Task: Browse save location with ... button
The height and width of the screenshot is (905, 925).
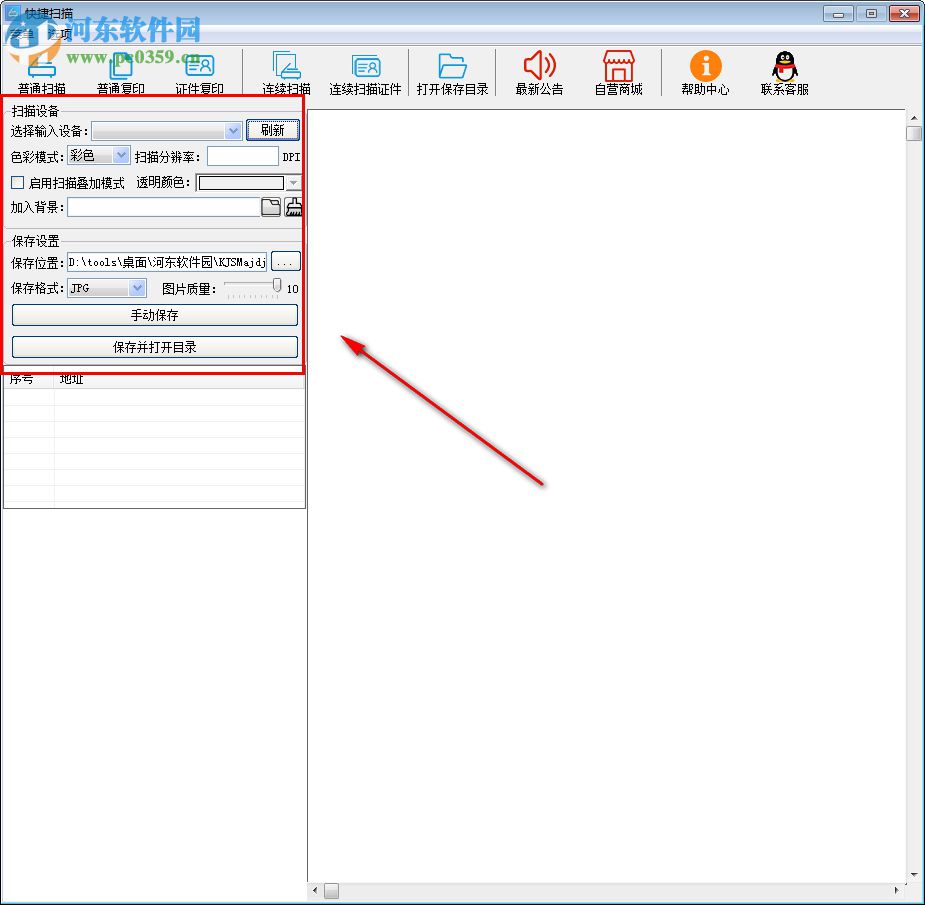Action: pos(286,261)
